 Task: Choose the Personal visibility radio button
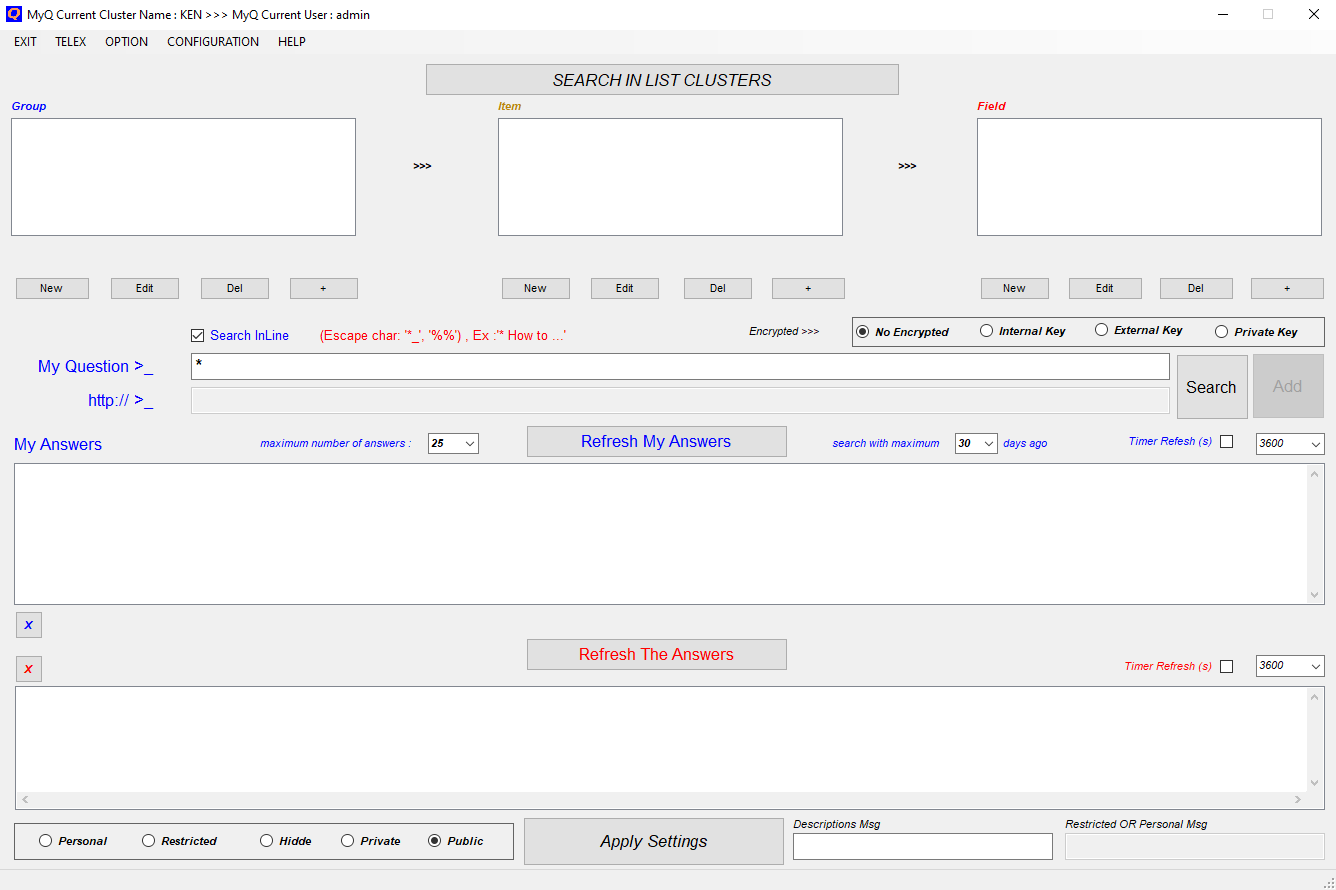pyautogui.click(x=46, y=841)
